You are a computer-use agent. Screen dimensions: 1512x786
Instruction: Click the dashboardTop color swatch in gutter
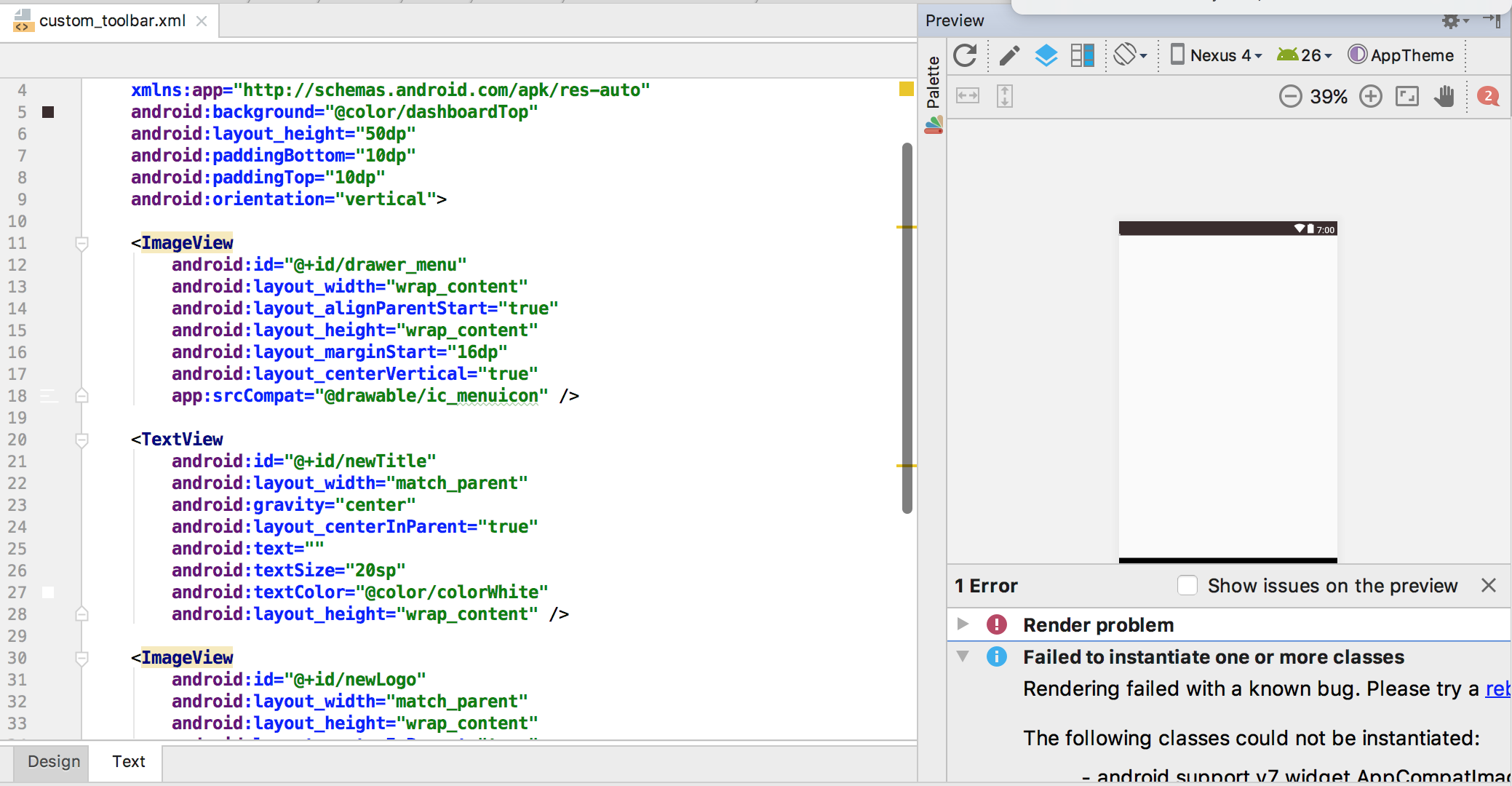click(x=48, y=112)
